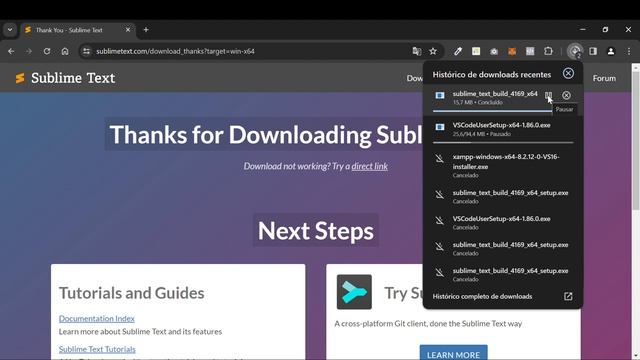Image resolution: width=640 pixels, height=360 pixels.
Task: Select the cancelled VSCodeUserSetup-x64-1.86.0.exe entry
Action: click(x=503, y=222)
